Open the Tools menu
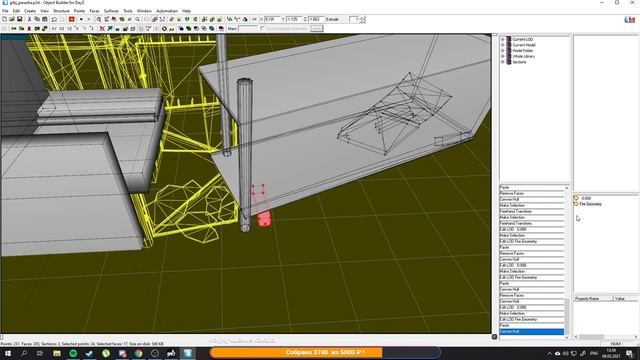640x360 pixels. point(128,11)
